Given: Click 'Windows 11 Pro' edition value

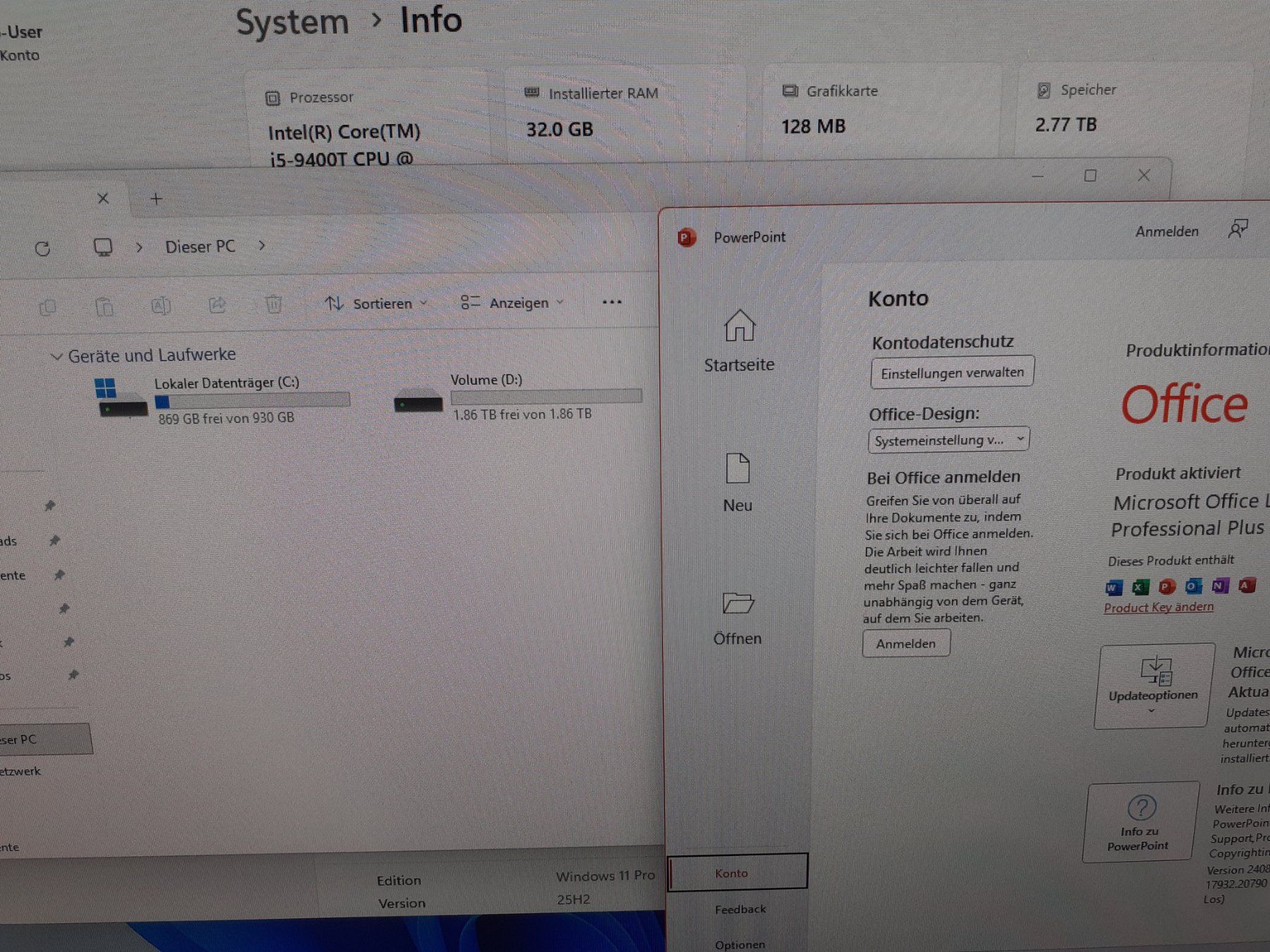Looking at the screenshot, I should [x=605, y=876].
